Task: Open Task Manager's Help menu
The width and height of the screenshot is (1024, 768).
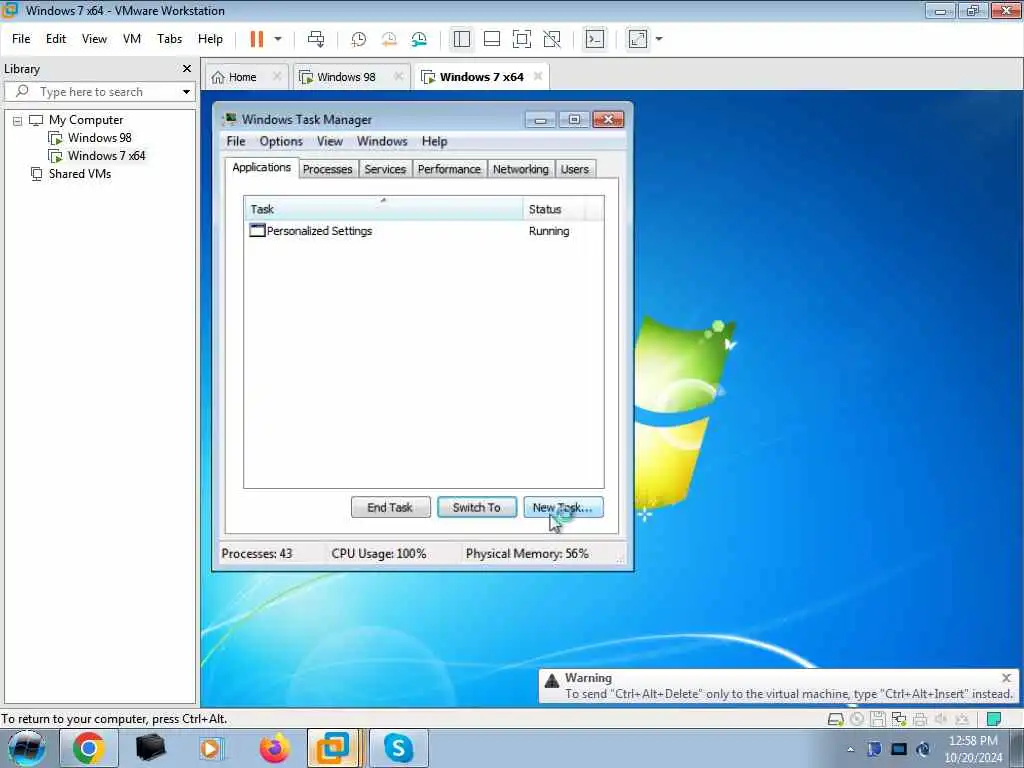Action: tap(434, 142)
